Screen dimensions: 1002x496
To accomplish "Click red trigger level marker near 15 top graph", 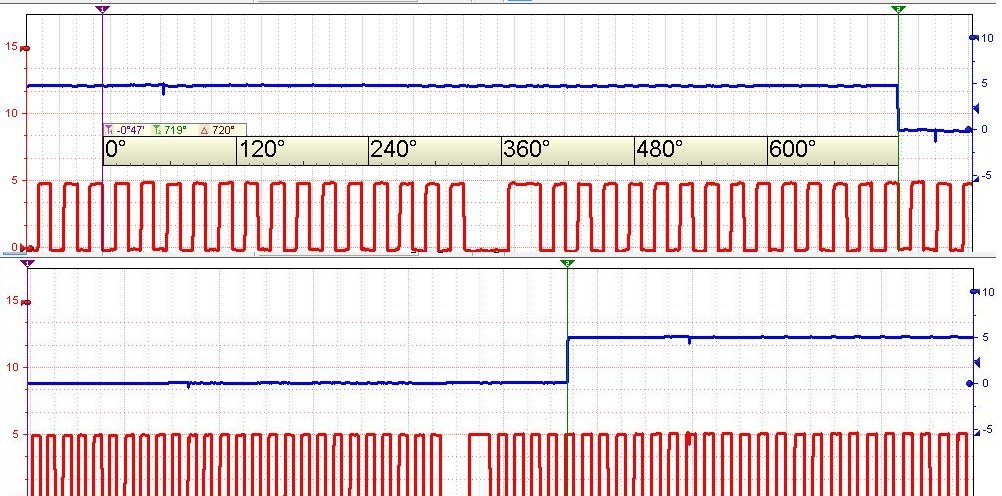I will [26, 48].
